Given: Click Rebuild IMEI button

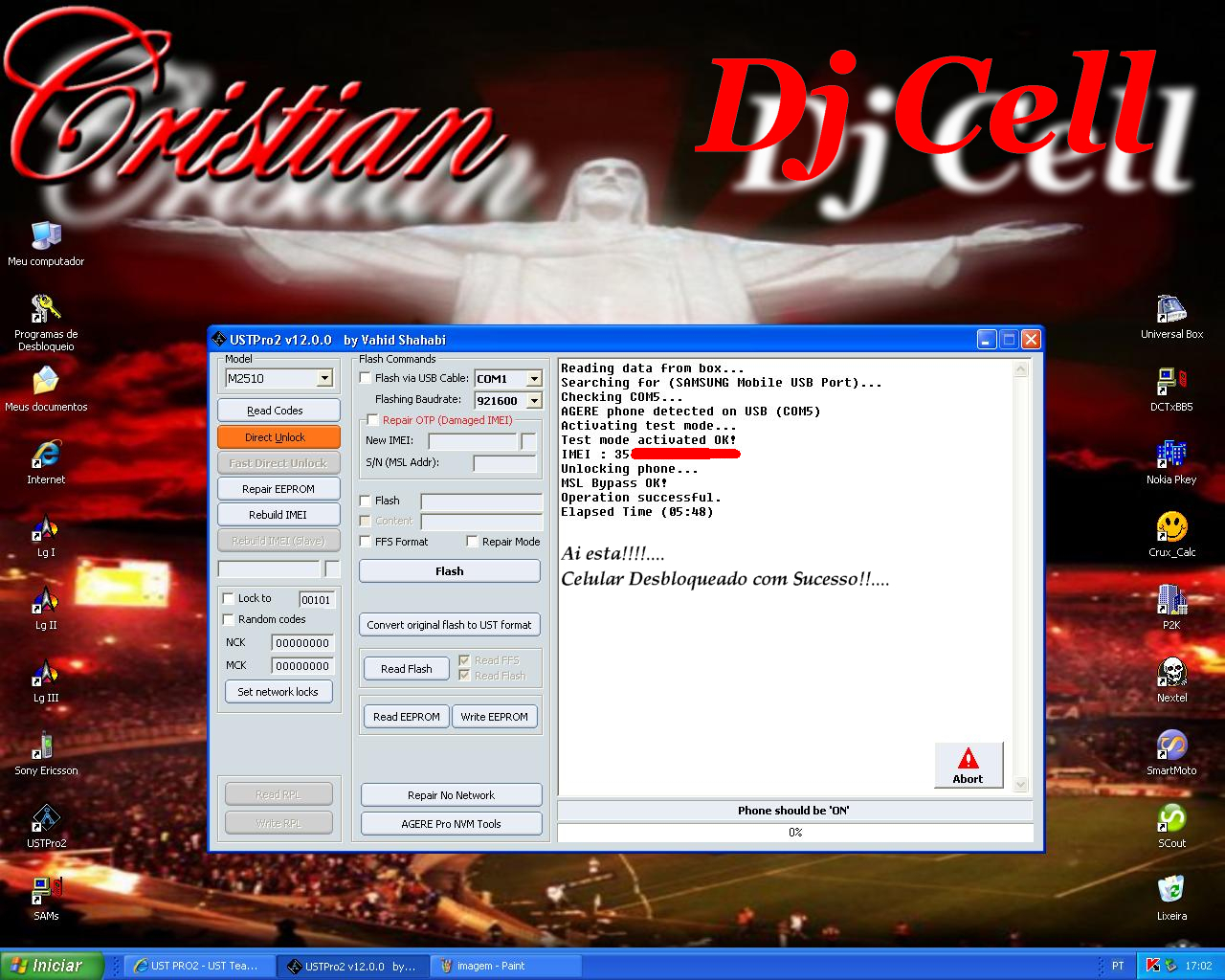Looking at the screenshot, I should (278, 515).
